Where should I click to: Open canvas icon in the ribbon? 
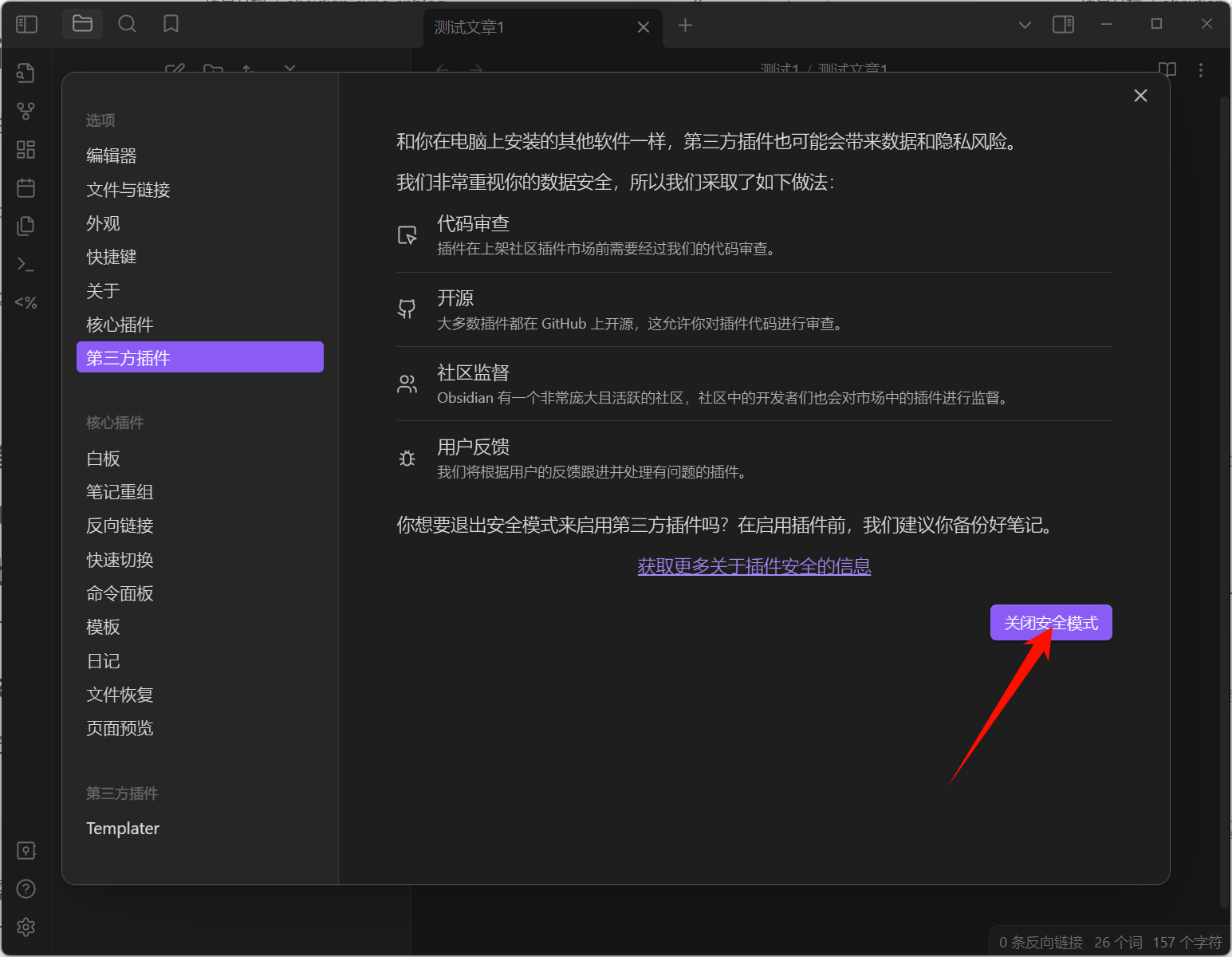[x=26, y=149]
